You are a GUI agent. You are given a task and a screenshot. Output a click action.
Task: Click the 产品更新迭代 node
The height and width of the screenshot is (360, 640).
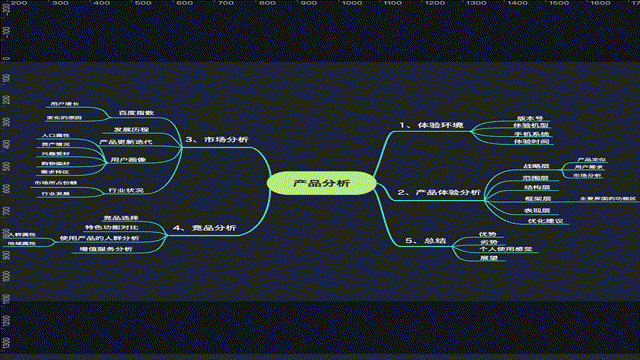(x=126, y=142)
